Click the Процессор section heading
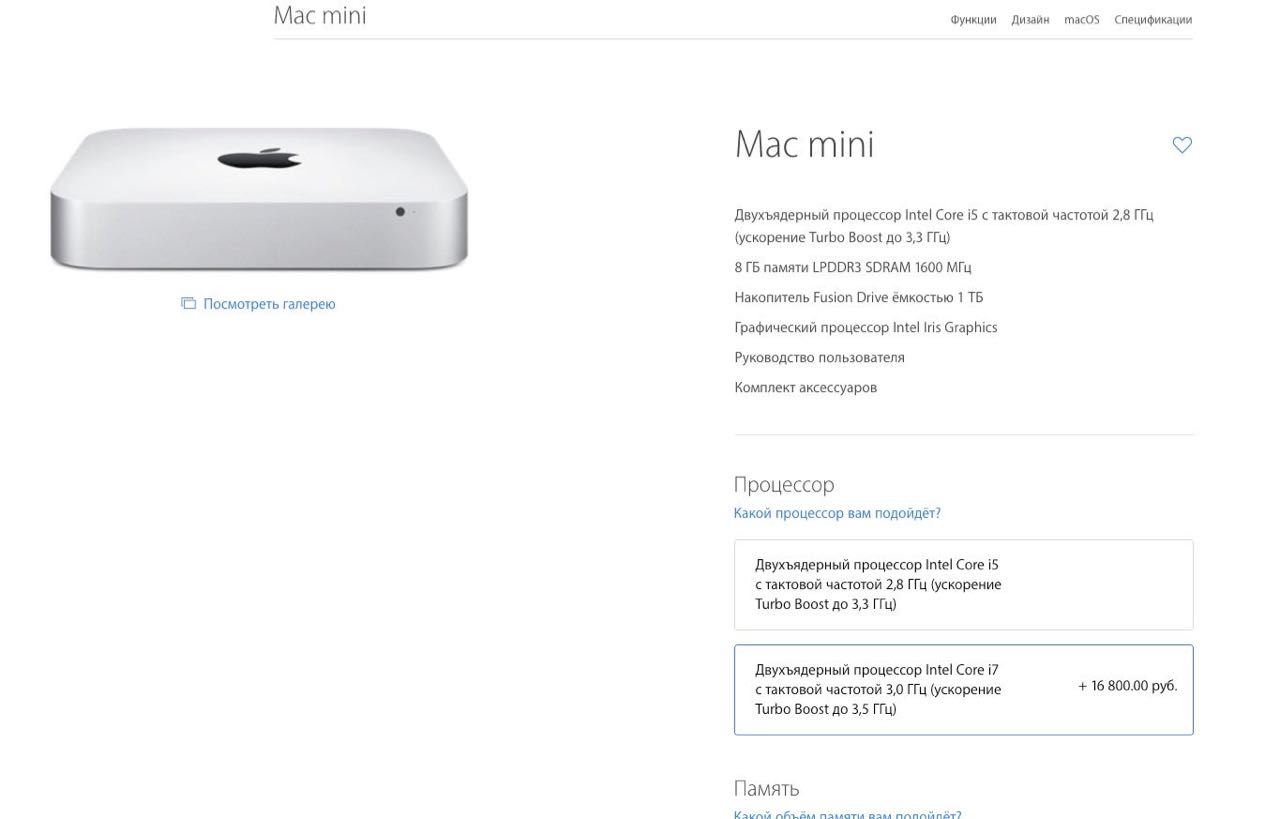This screenshot has height=819, width=1280. (x=784, y=484)
